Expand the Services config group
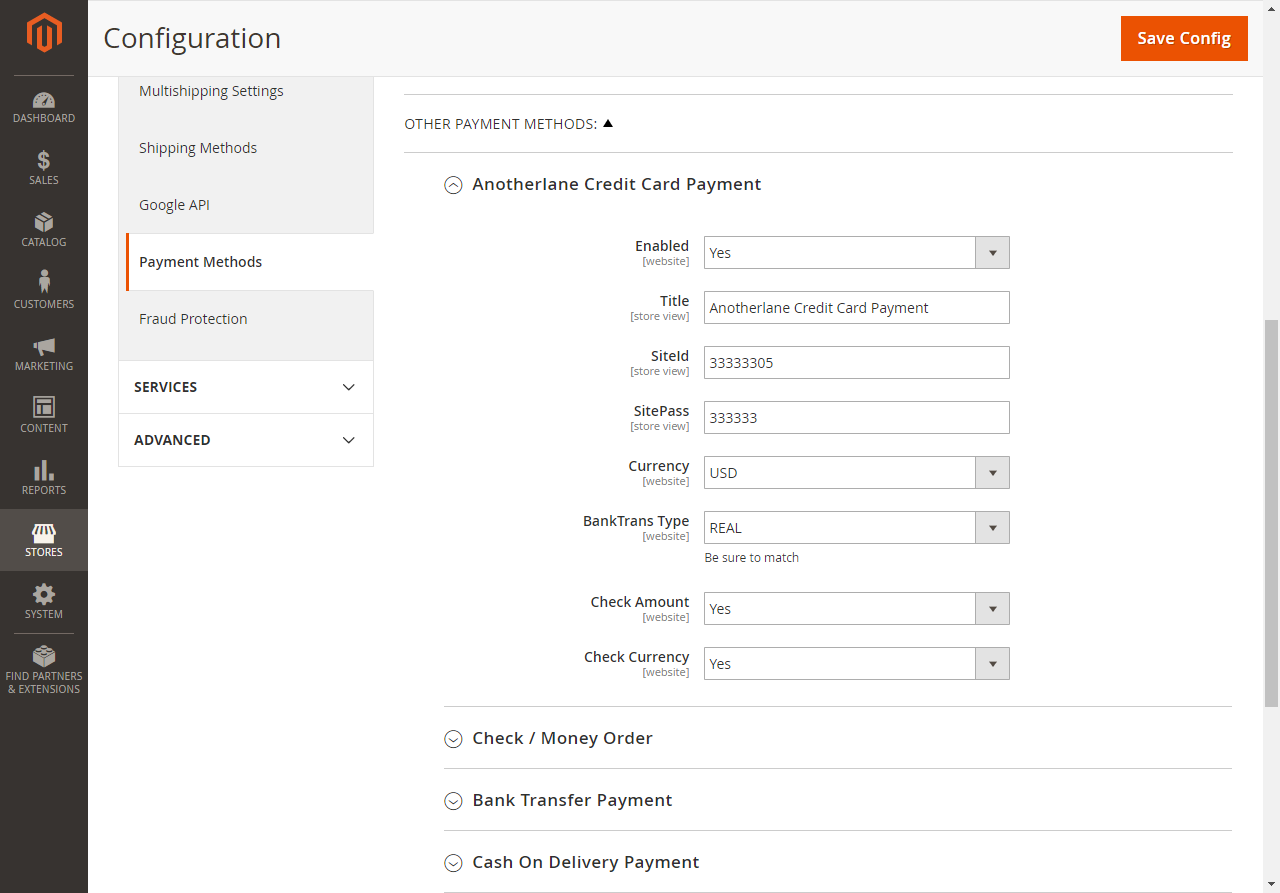 (x=246, y=387)
